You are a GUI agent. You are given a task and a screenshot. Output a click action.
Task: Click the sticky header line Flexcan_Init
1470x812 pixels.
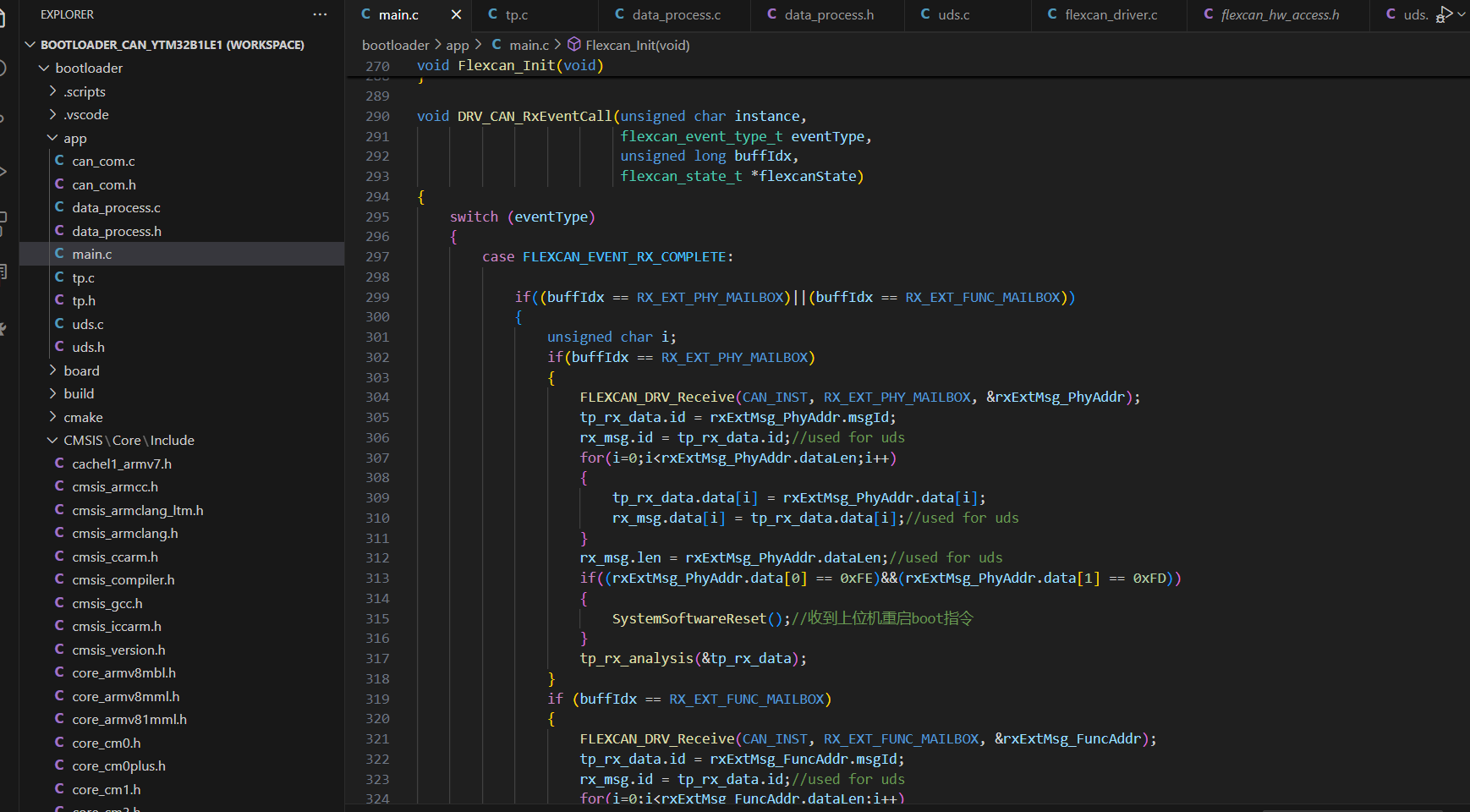(x=509, y=65)
